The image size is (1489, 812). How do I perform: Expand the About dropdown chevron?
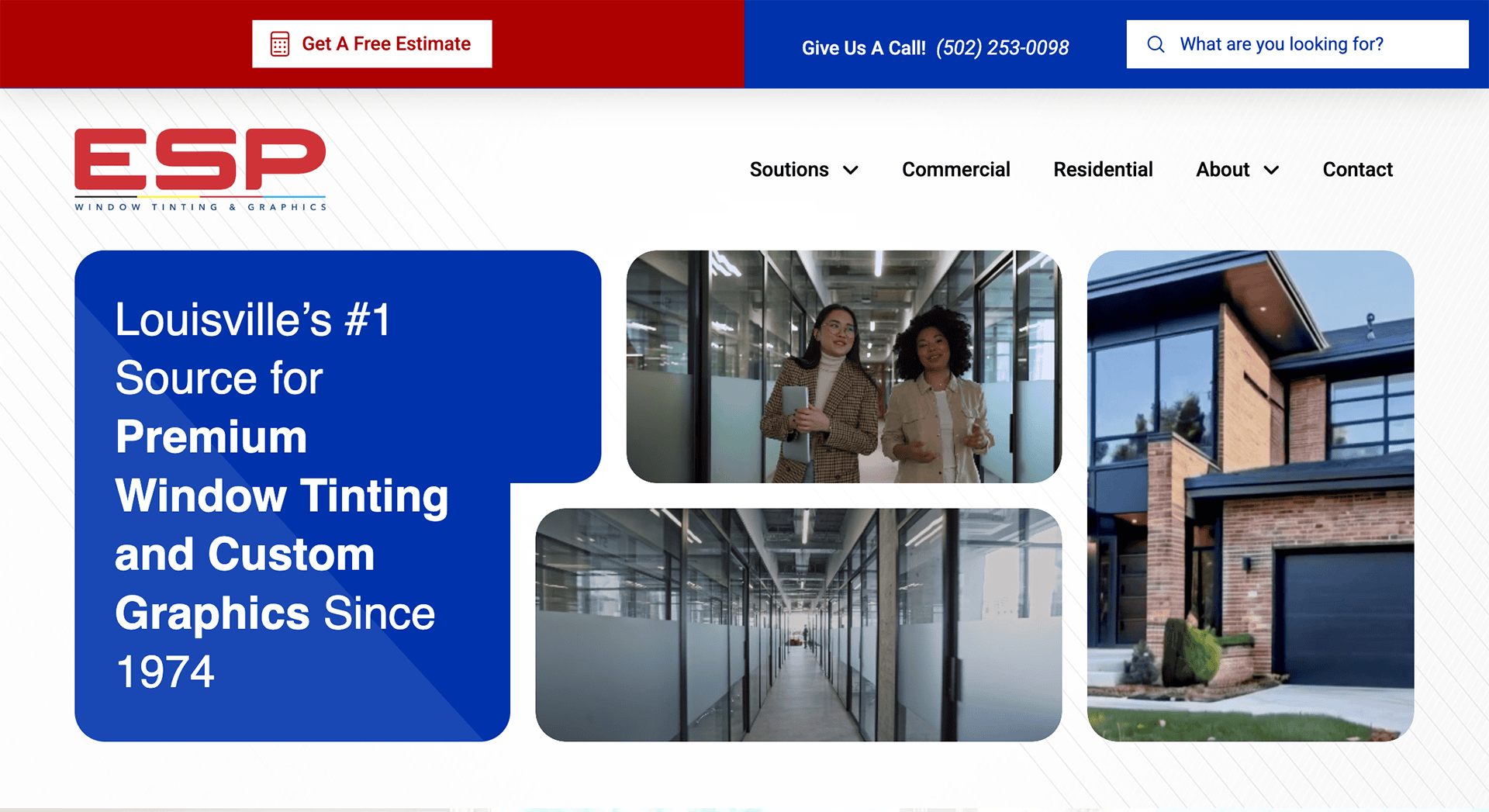tap(1271, 170)
